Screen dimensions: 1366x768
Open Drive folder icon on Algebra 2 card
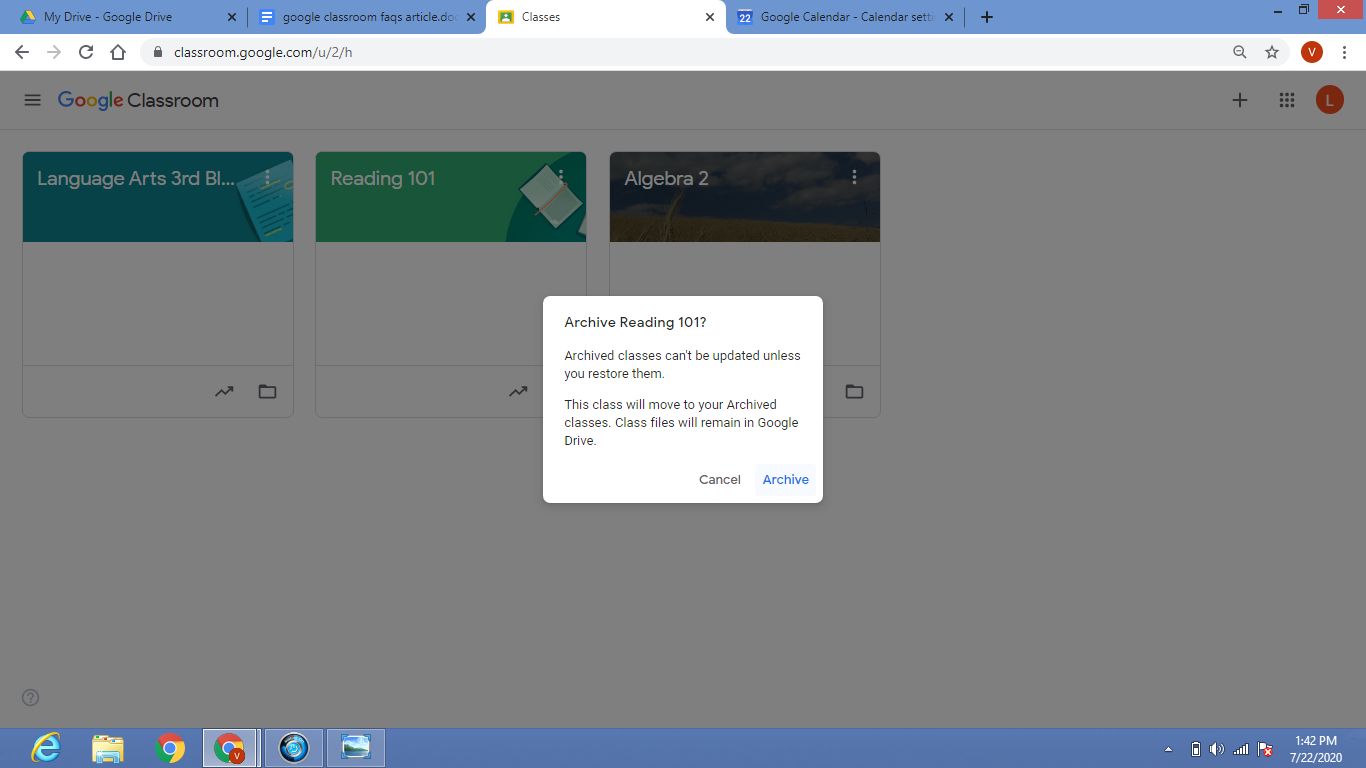(854, 391)
